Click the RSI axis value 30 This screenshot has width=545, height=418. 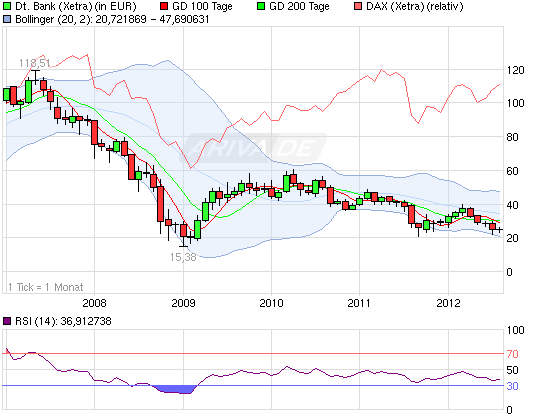(x=512, y=386)
